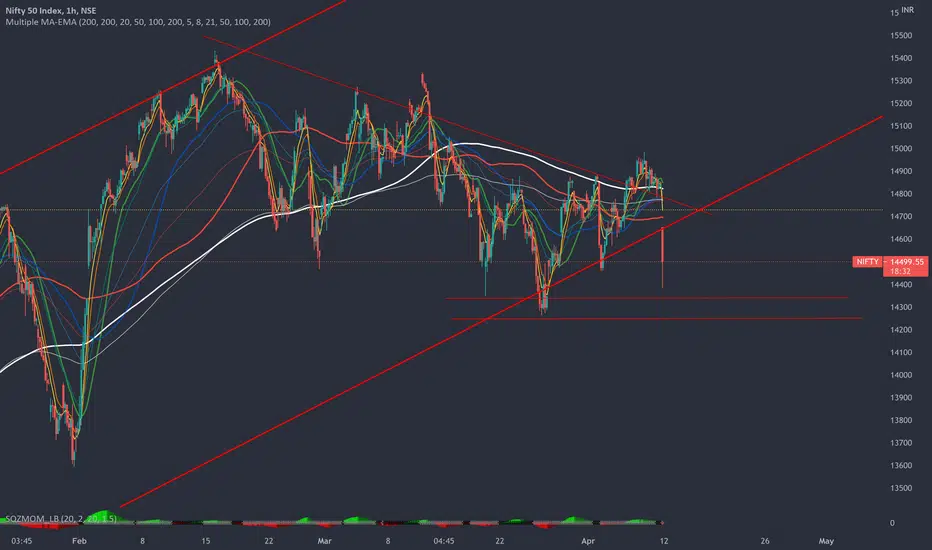Select the SQZMOM_LB indicator legend
This screenshot has width=932, height=550.
click(x=61, y=518)
